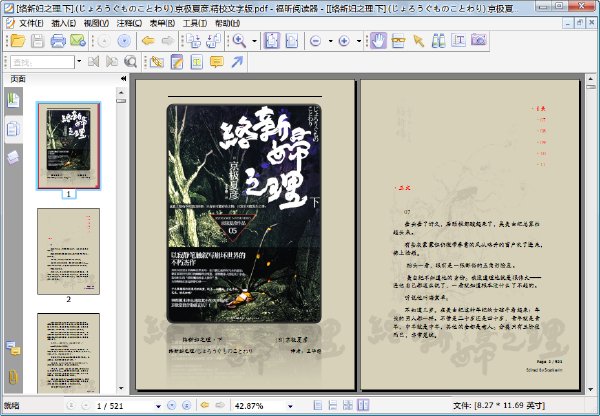
Task: Click the binoculars Search icon
Action: [439, 41]
